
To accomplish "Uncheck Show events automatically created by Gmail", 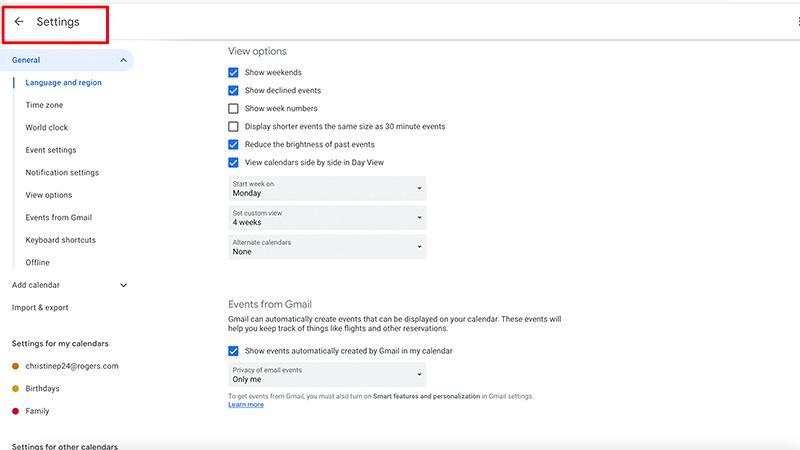I will (233, 351).
